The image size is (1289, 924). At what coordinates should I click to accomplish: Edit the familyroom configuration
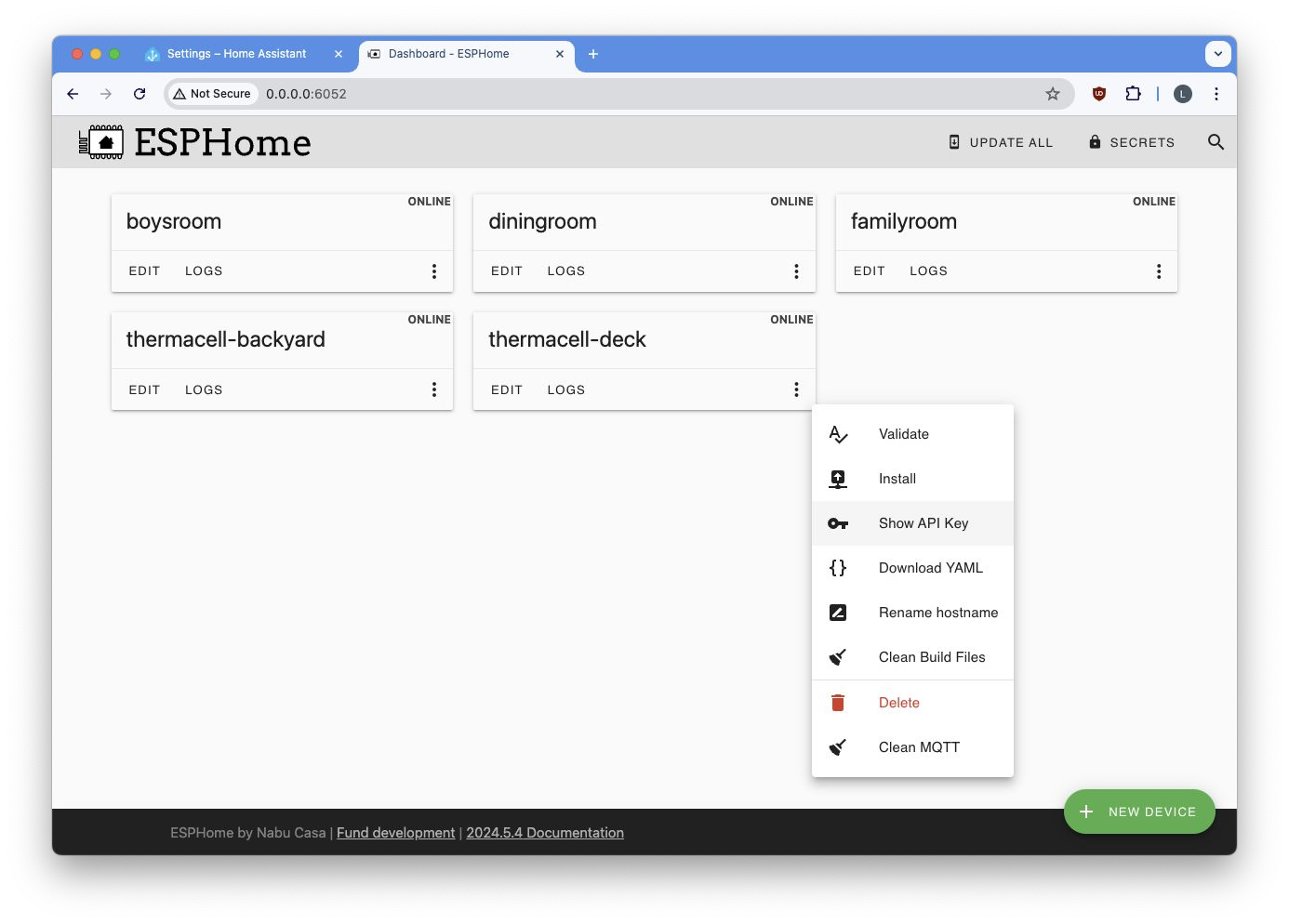(870, 271)
